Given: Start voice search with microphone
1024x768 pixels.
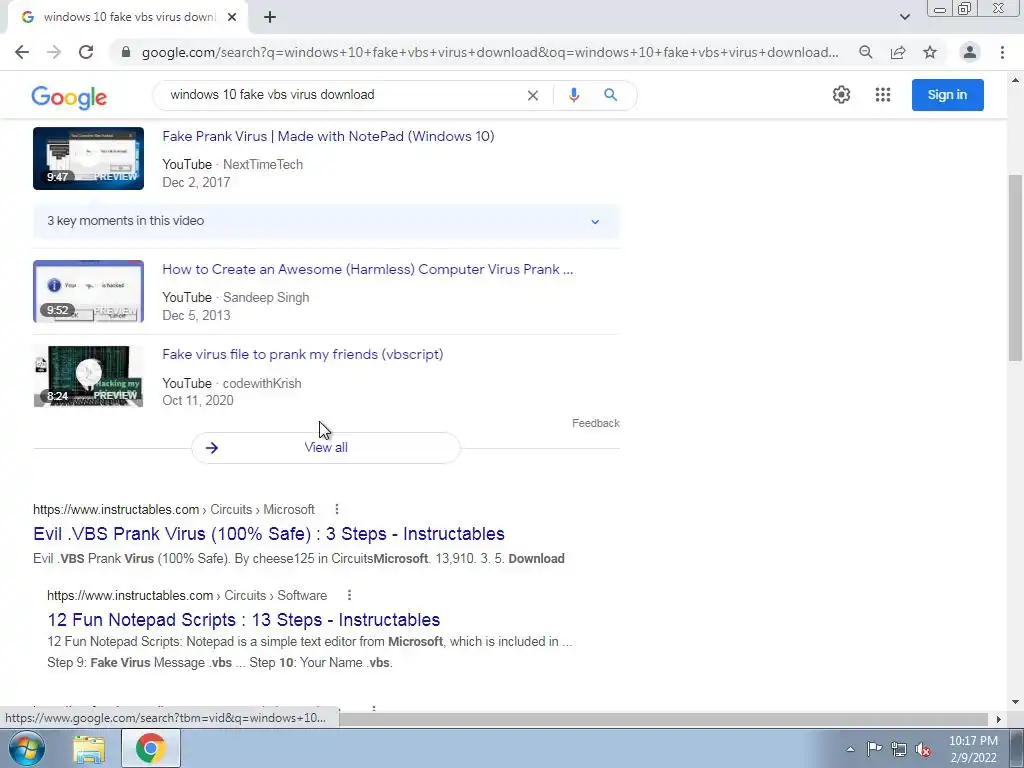Looking at the screenshot, I should tap(573, 95).
